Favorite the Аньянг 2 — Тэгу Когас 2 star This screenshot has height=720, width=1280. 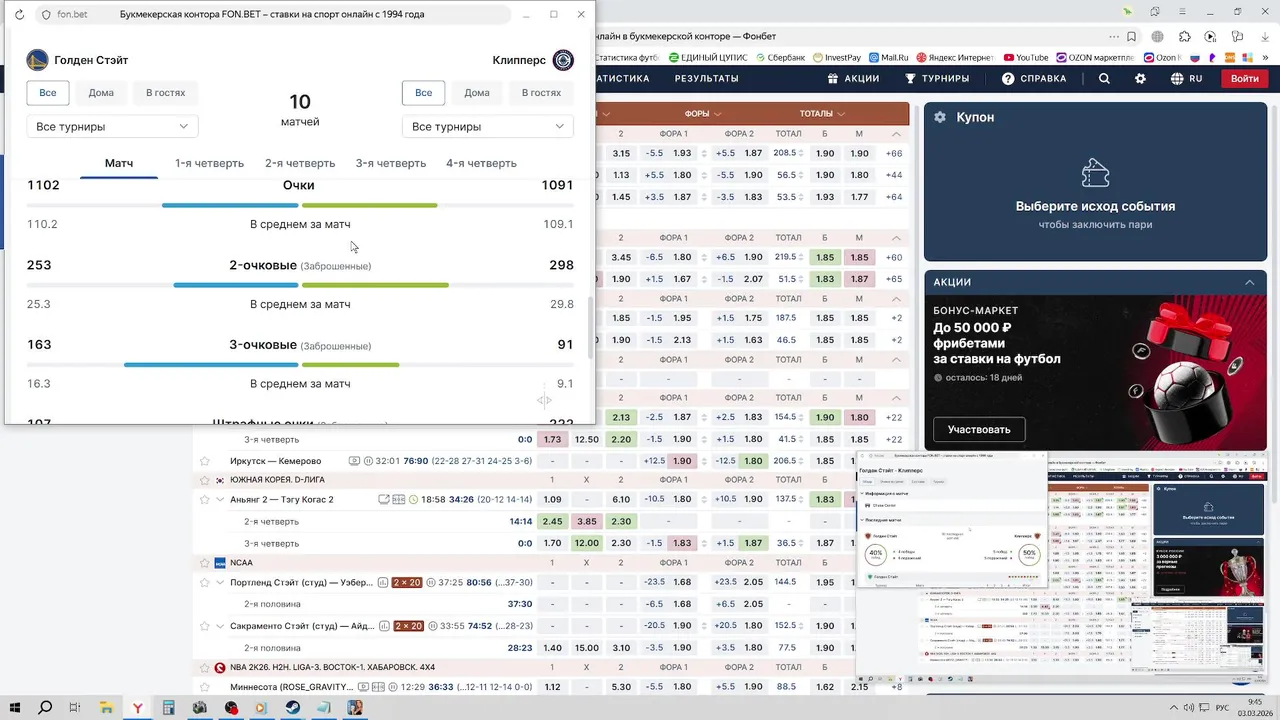pyautogui.click(x=205, y=499)
